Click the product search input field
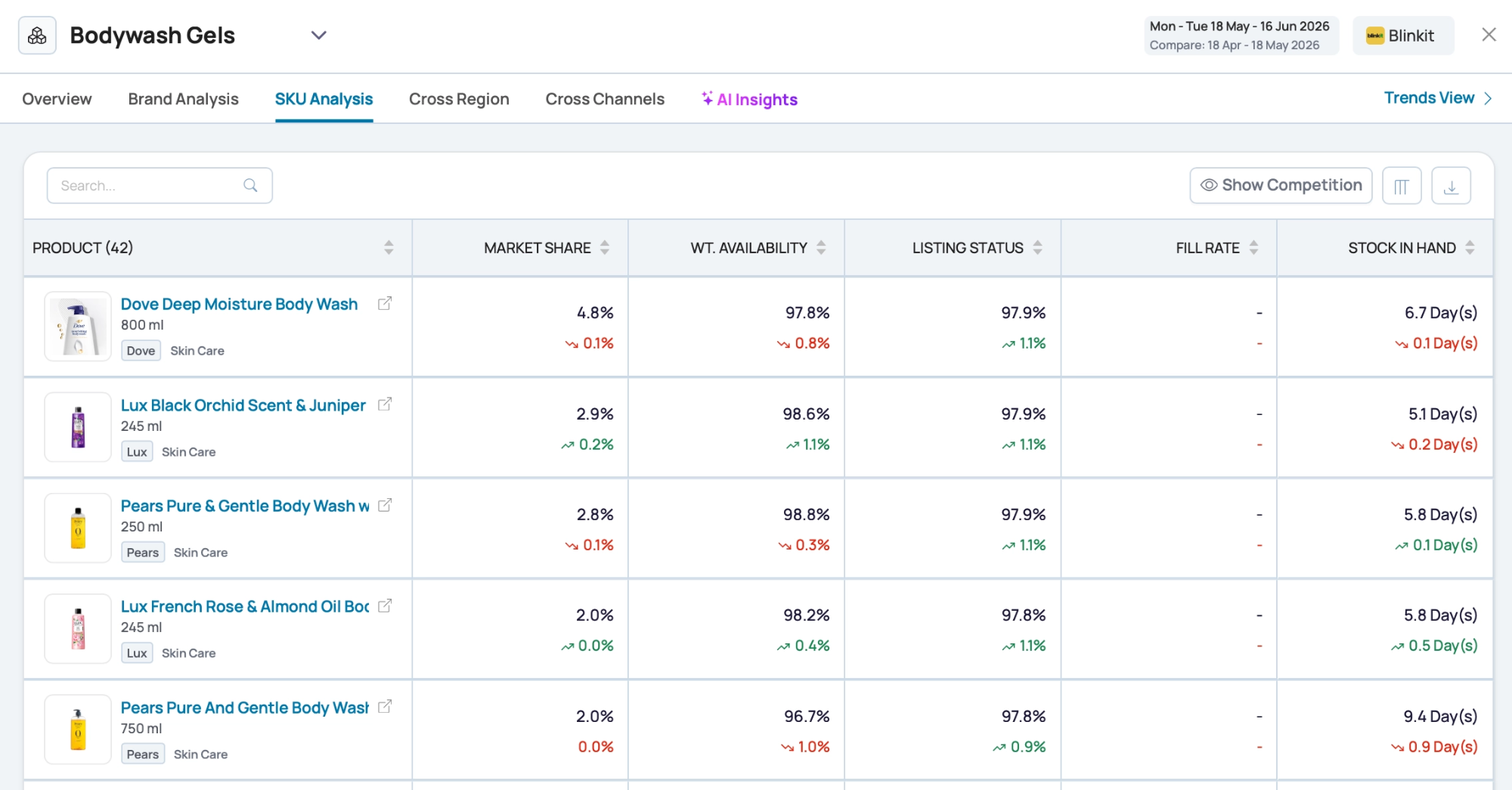 160,185
